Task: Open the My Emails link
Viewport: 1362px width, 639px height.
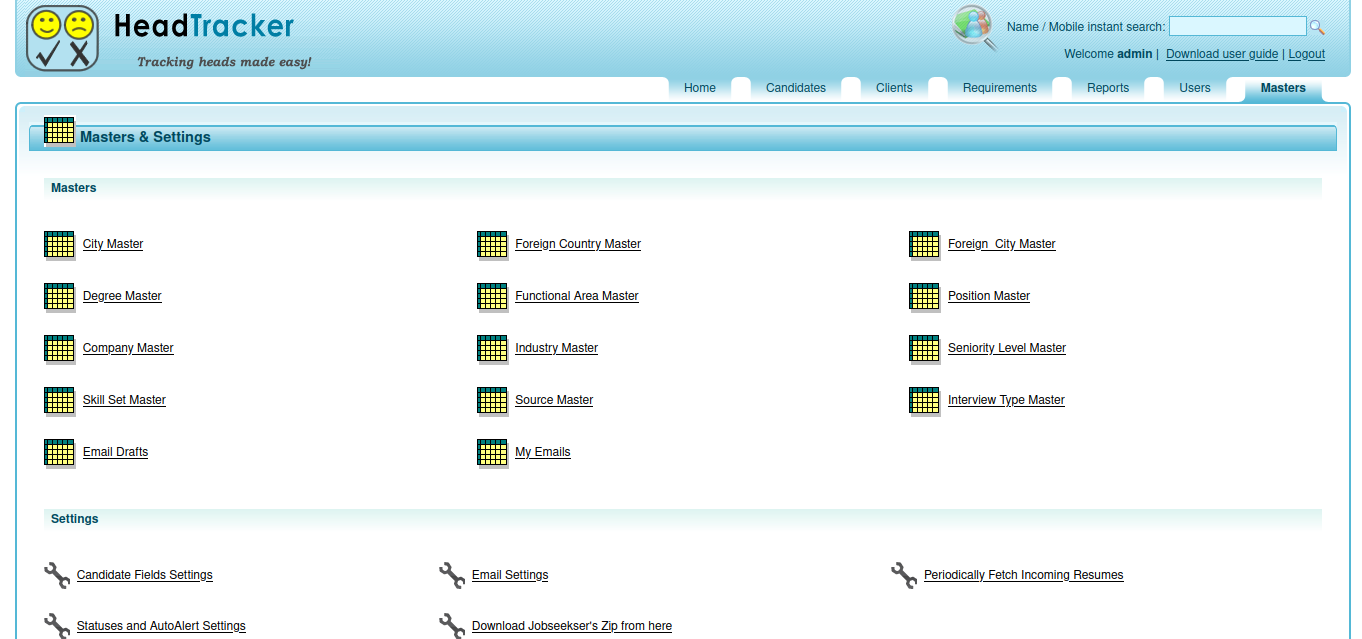Action: 543,452
